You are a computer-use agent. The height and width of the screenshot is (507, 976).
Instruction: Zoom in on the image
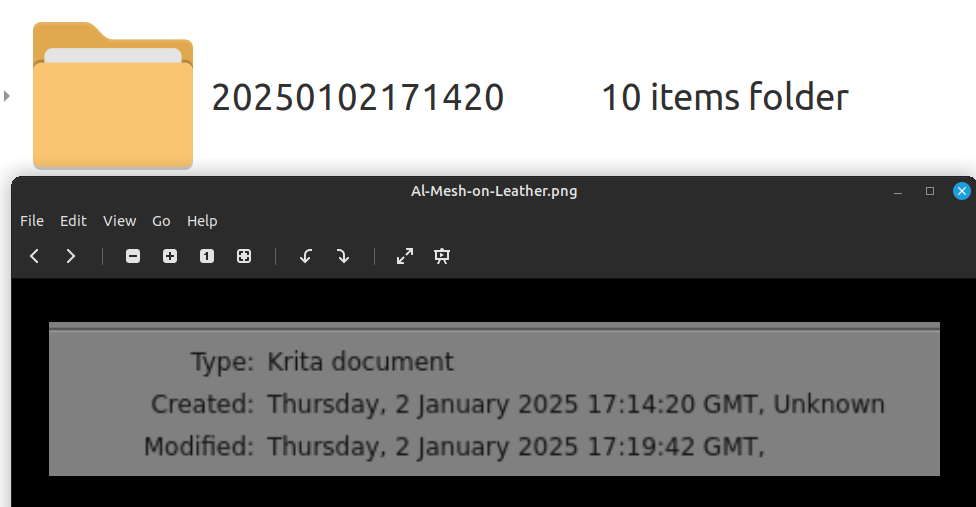click(170, 256)
